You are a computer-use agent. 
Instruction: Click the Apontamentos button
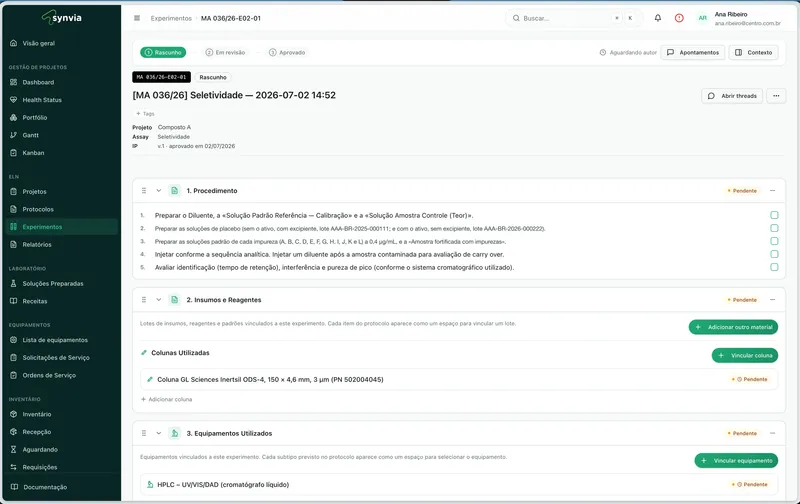(692, 52)
